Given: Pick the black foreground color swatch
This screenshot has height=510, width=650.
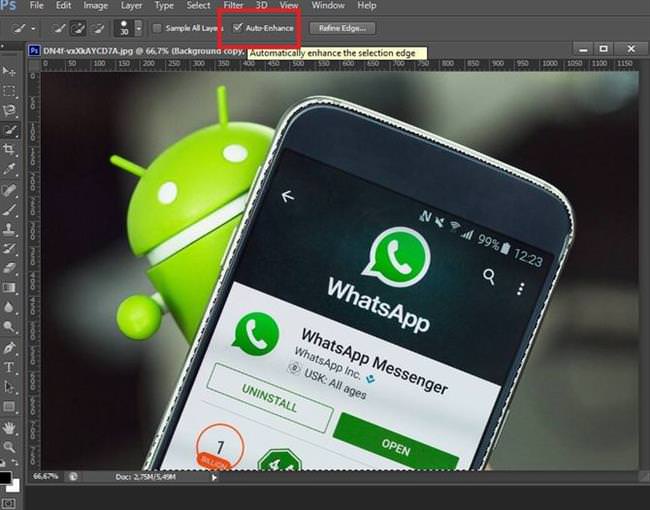Looking at the screenshot, I should (4, 478).
